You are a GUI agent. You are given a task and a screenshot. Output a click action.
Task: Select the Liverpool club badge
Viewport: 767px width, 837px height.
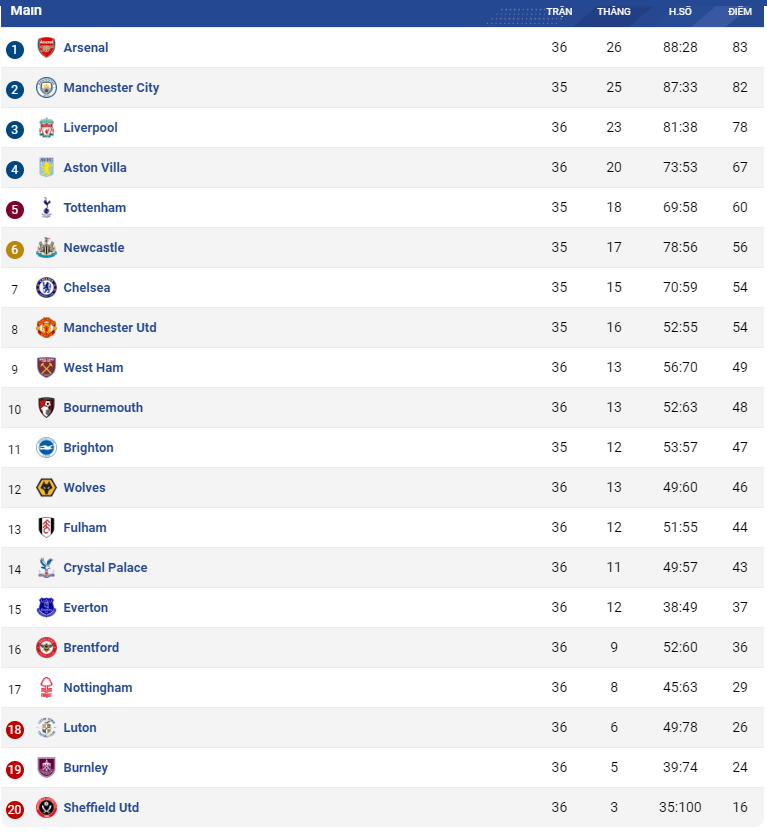click(46, 128)
